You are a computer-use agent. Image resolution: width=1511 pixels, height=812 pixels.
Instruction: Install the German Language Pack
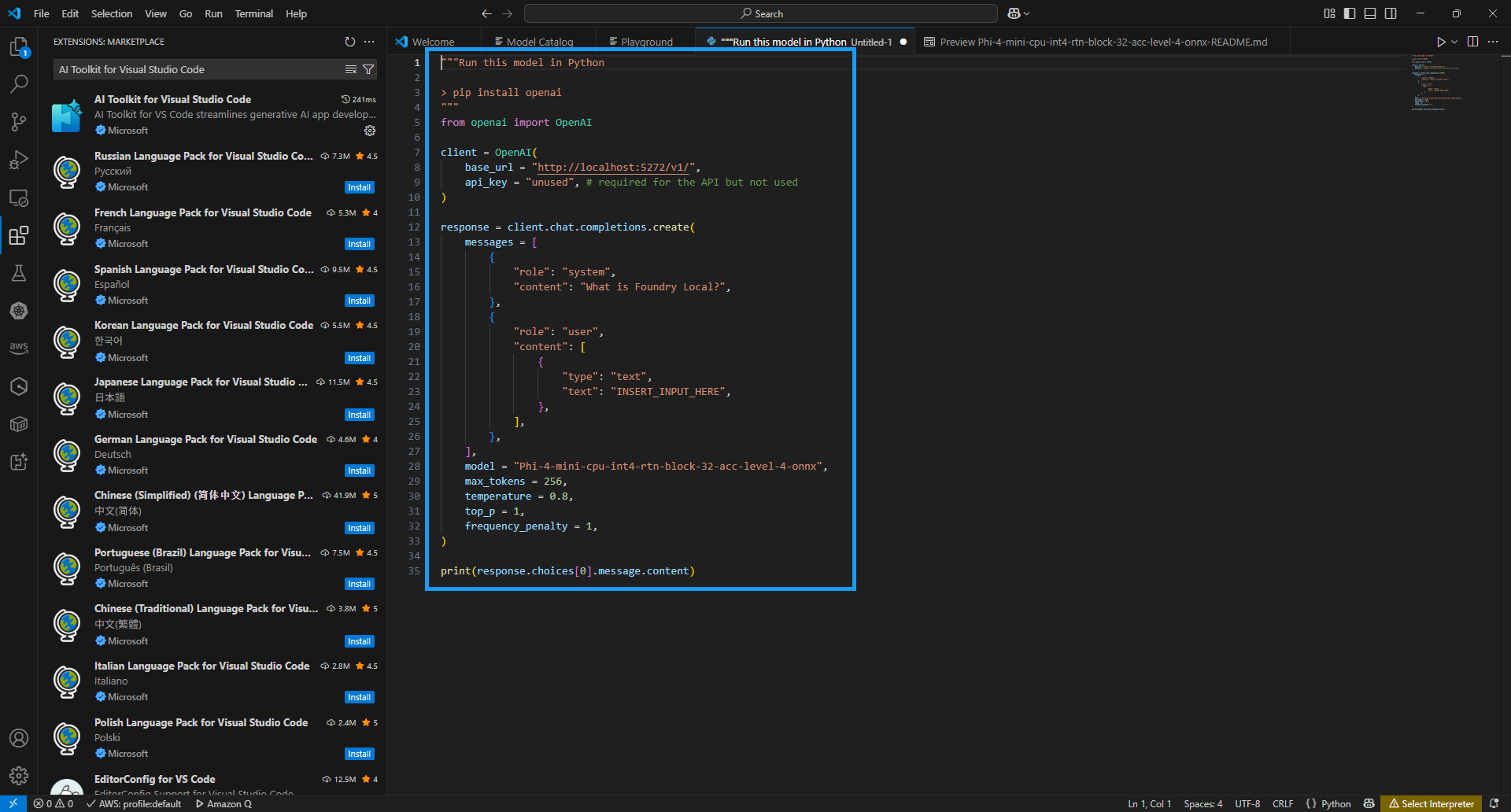360,471
